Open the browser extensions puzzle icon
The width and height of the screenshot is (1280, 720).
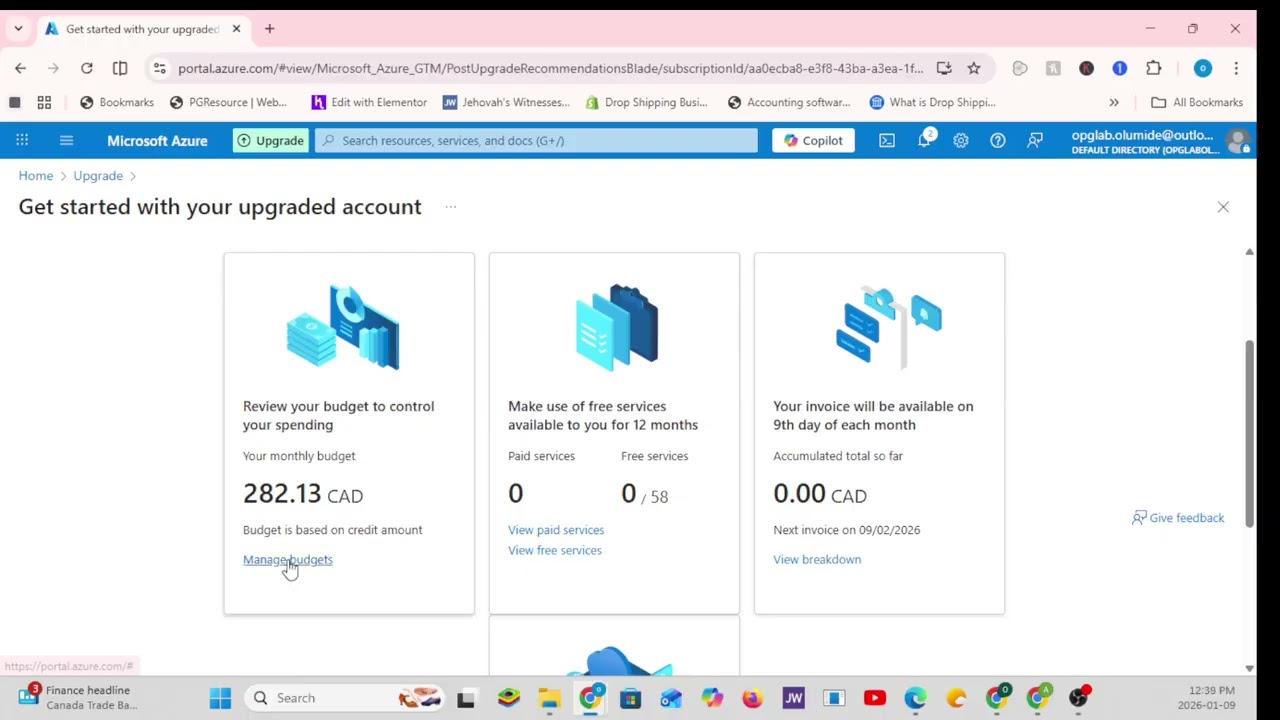[1154, 68]
